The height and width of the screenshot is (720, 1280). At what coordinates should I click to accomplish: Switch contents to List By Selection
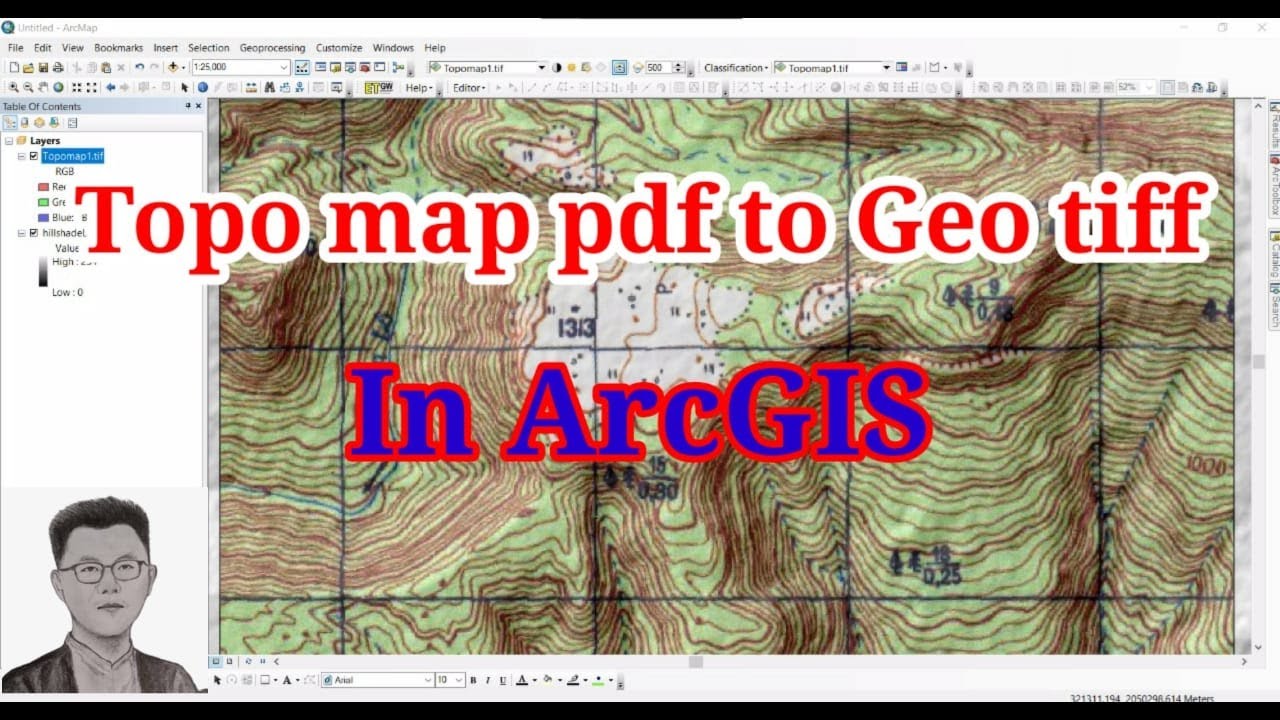point(54,123)
